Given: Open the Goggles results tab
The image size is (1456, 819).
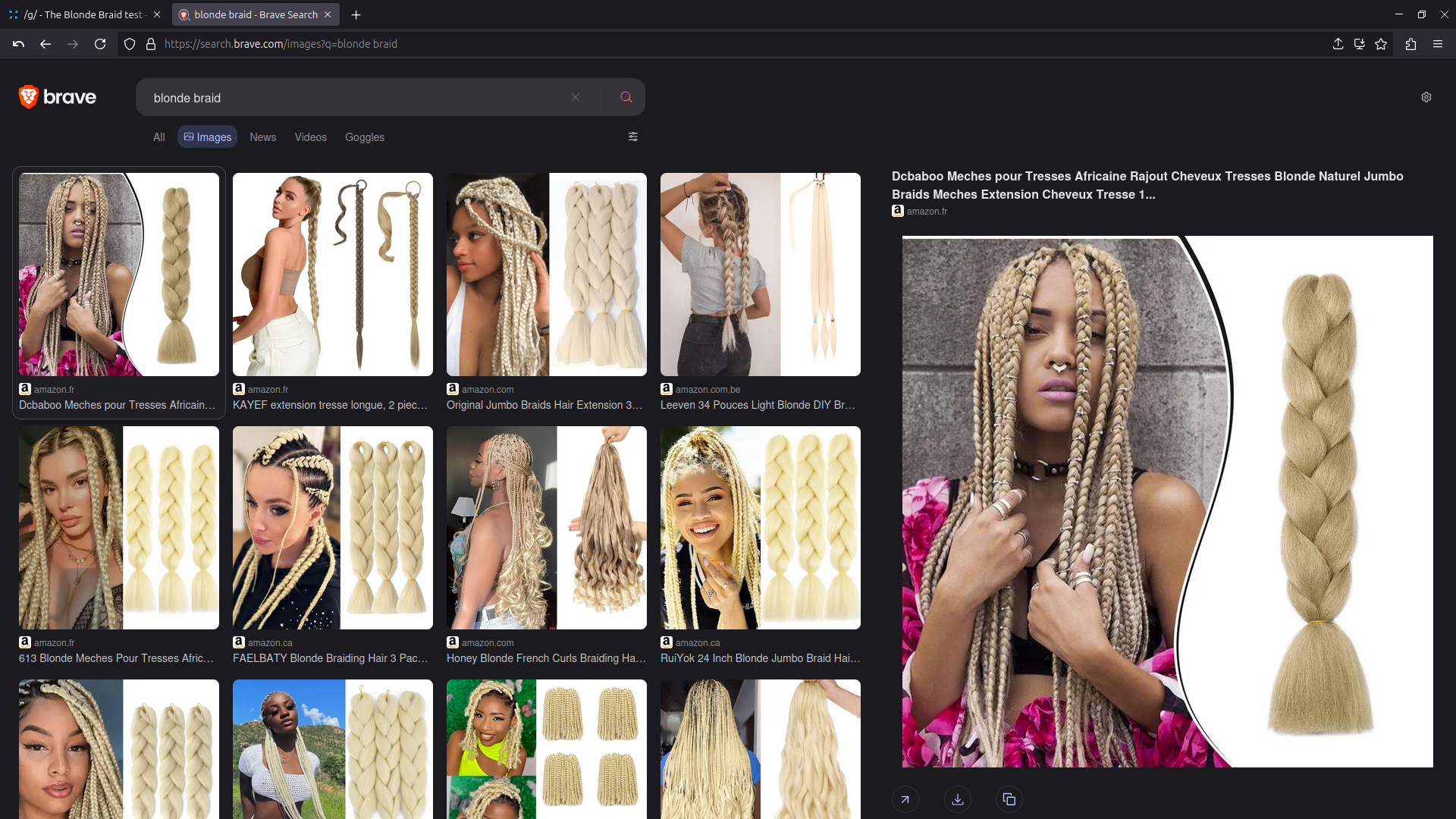Looking at the screenshot, I should coord(364,137).
